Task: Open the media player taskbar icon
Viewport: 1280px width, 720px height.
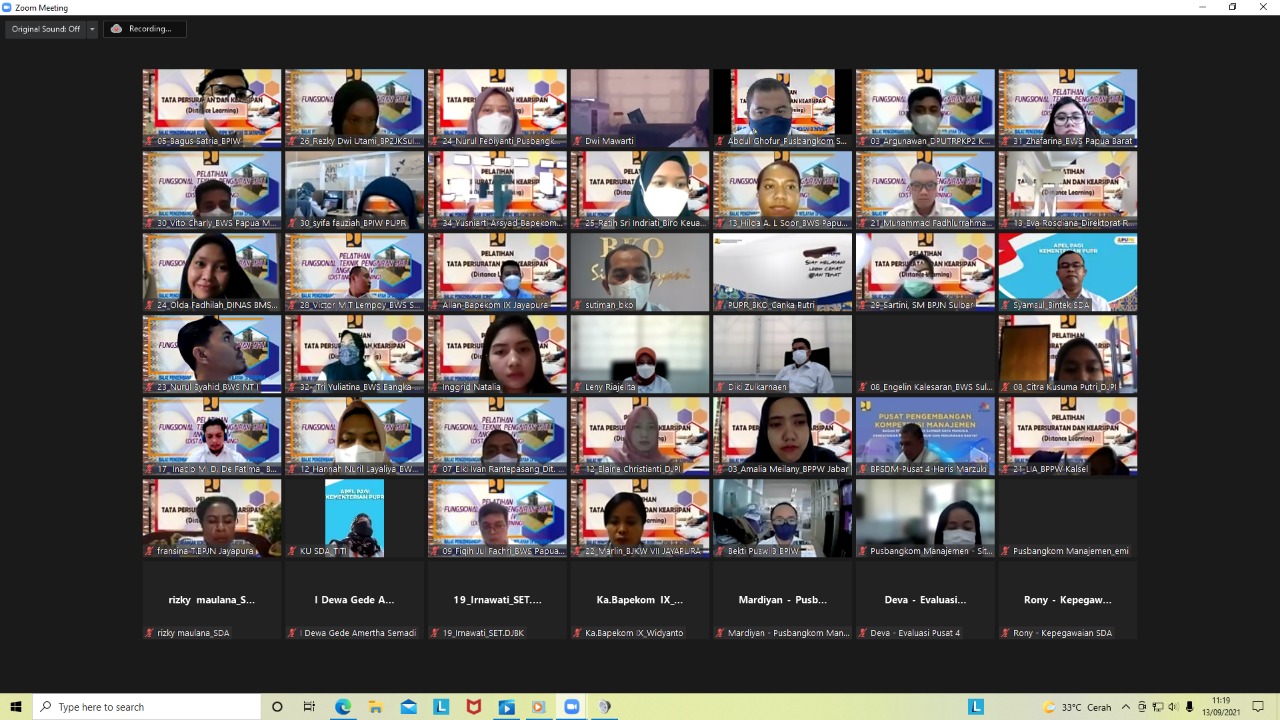Action: (x=538, y=707)
